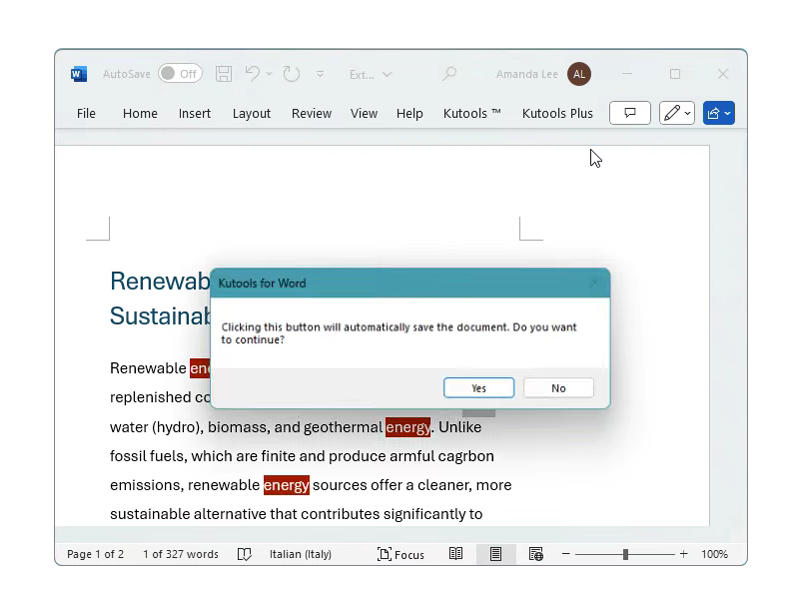Click the word 'sustainable' in the document
The image size is (800, 605).
pos(150,514)
